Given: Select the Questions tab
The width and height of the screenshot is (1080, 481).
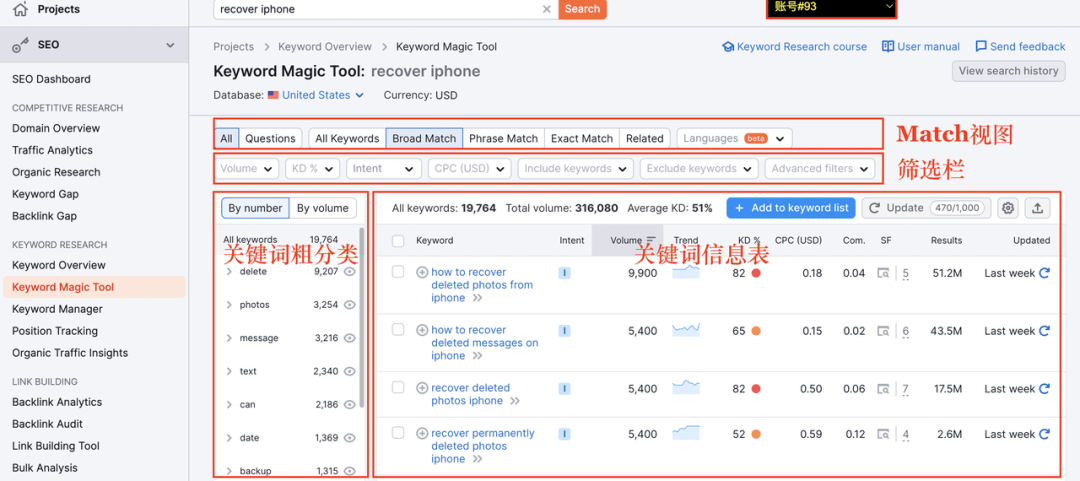Looking at the screenshot, I should (x=270, y=138).
